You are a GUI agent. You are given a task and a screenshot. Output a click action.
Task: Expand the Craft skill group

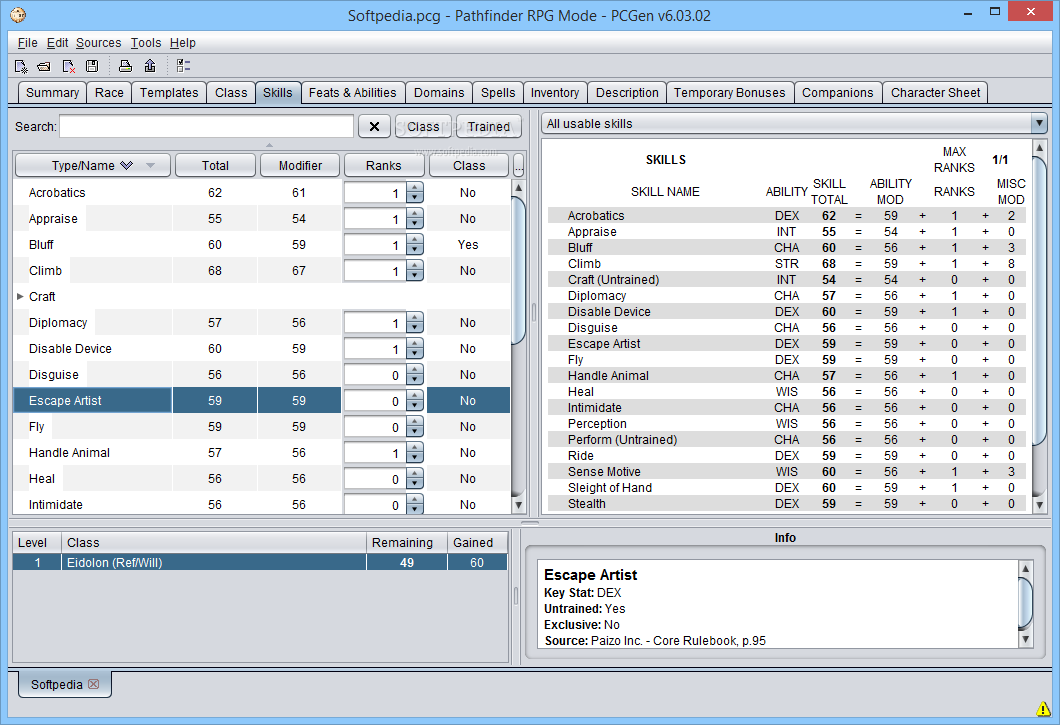[20, 296]
